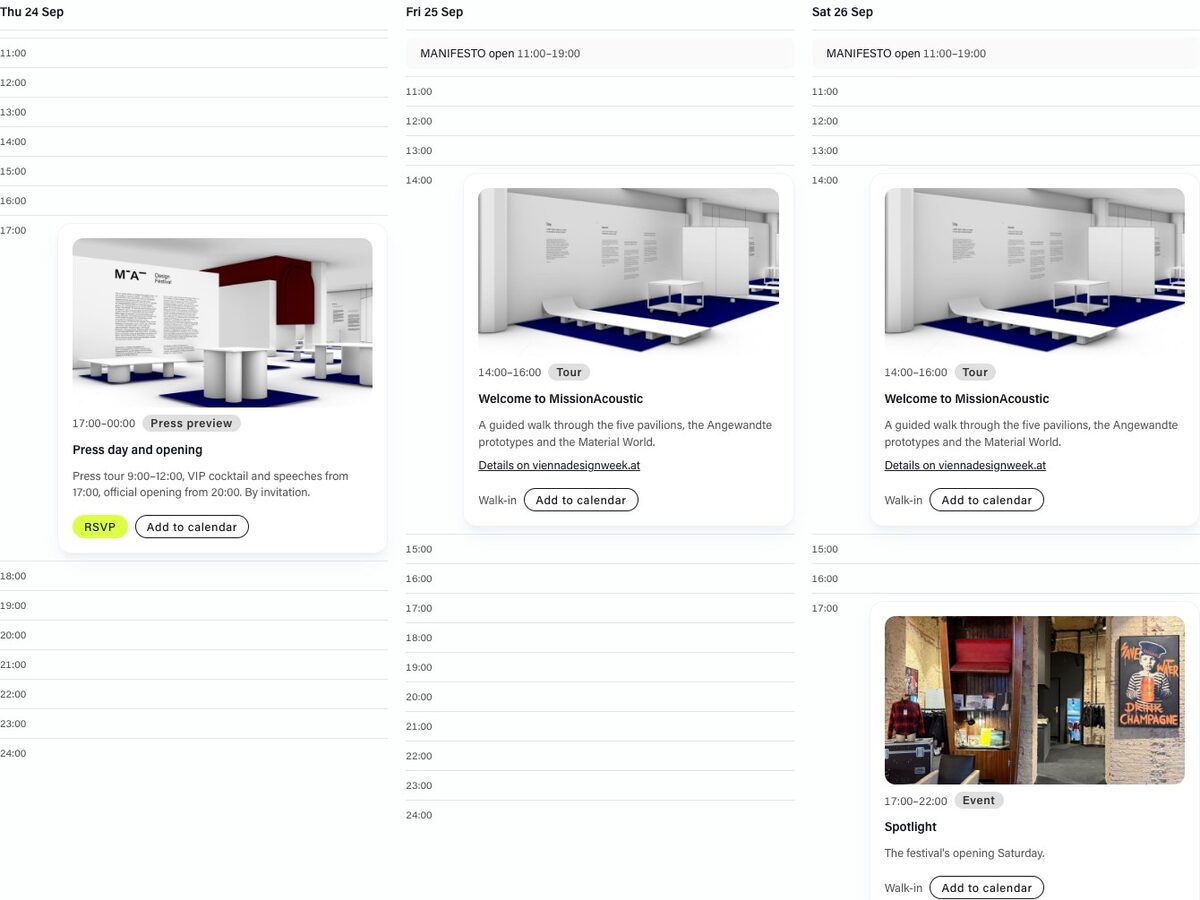1200x900 pixels.
Task: Click the 17:00–22:00 time on Spotlight card
Action: 915,801
